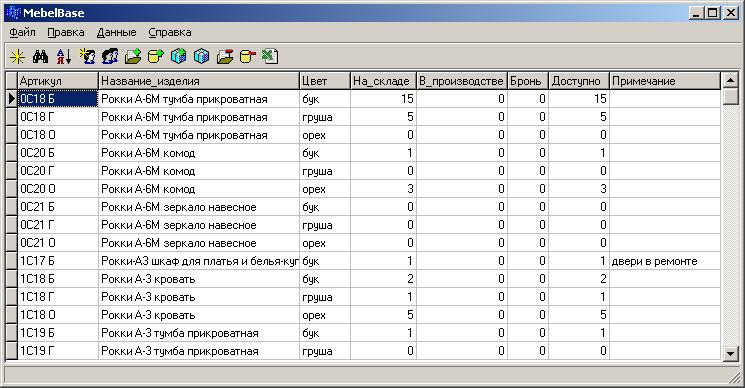Viewport: 745px width, 388px height.
Task: Maximize the MebelBase window
Action: pos(713,13)
